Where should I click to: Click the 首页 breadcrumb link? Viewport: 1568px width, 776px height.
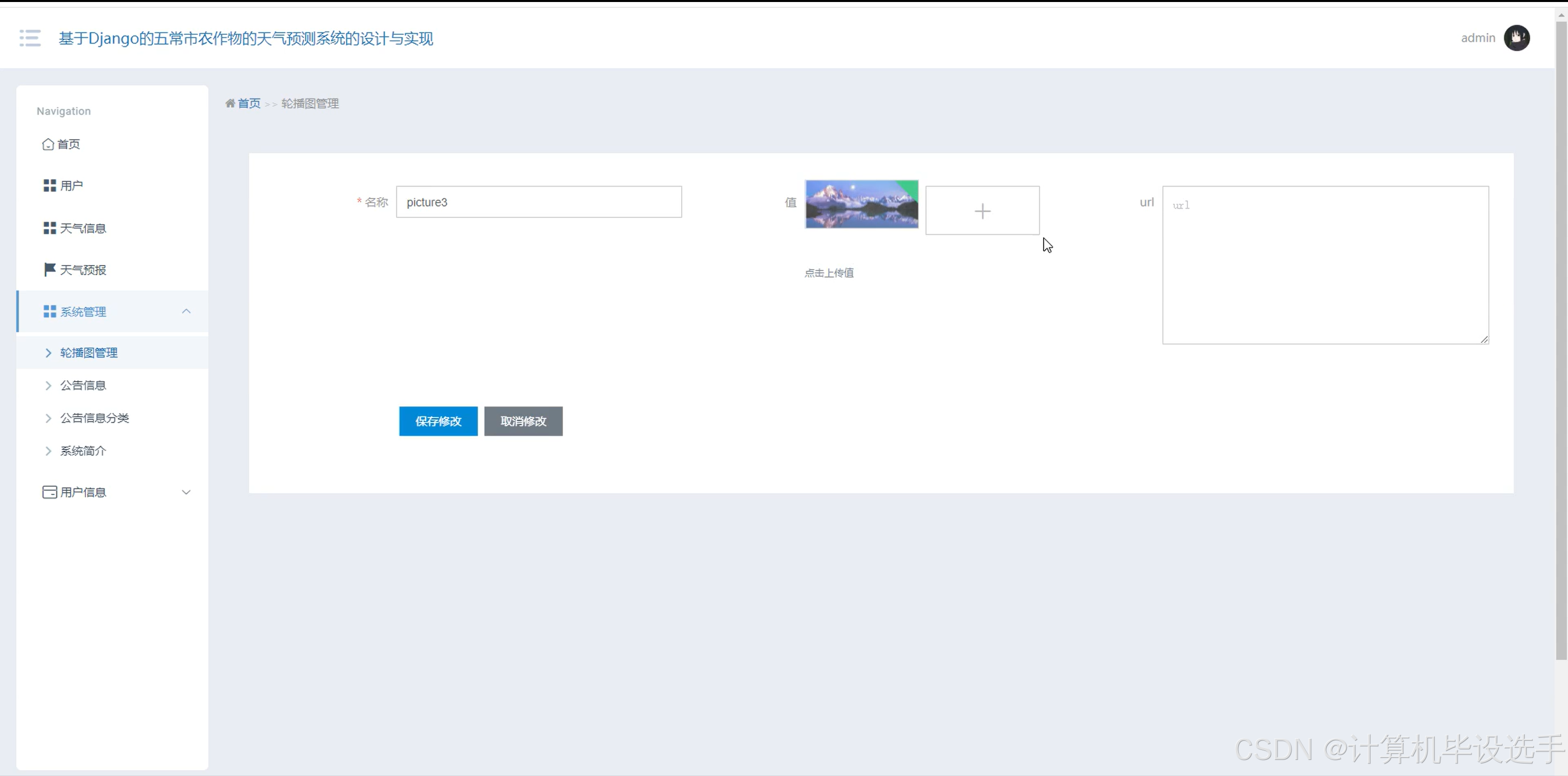(x=249, y=104)
